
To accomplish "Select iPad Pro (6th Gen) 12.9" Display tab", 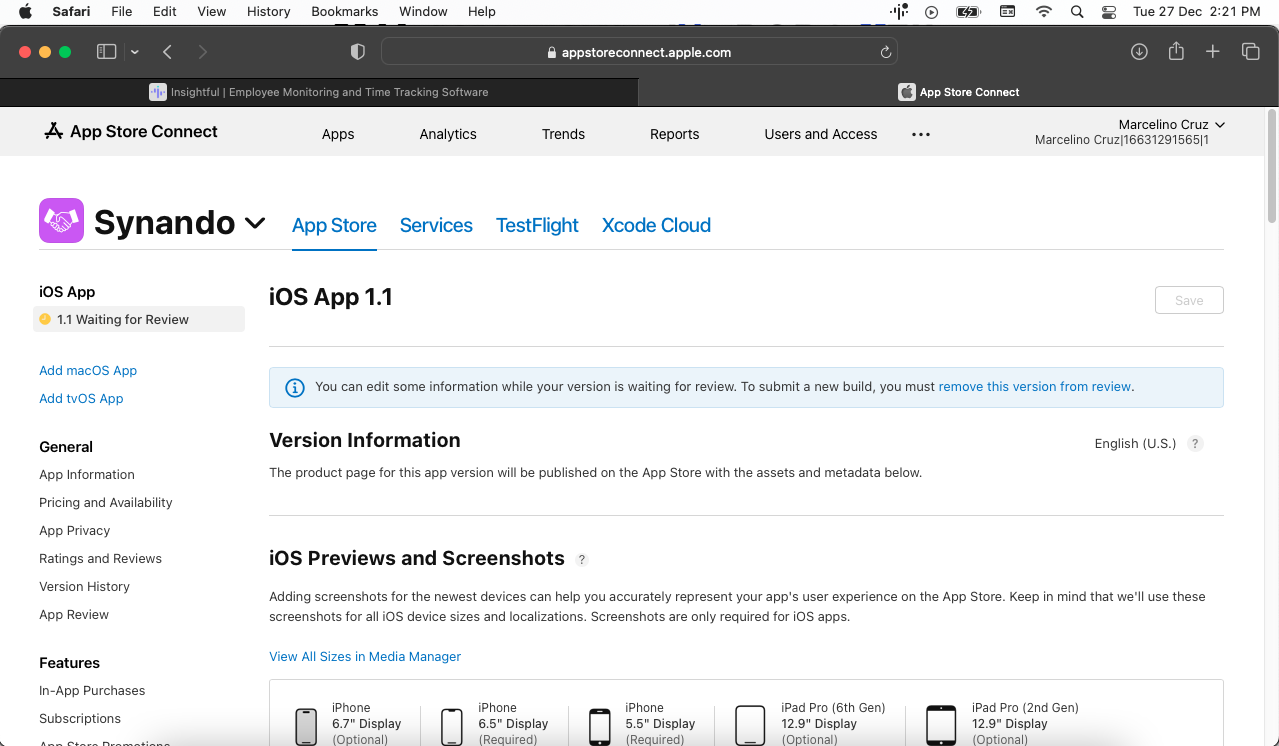I will 811,723.
